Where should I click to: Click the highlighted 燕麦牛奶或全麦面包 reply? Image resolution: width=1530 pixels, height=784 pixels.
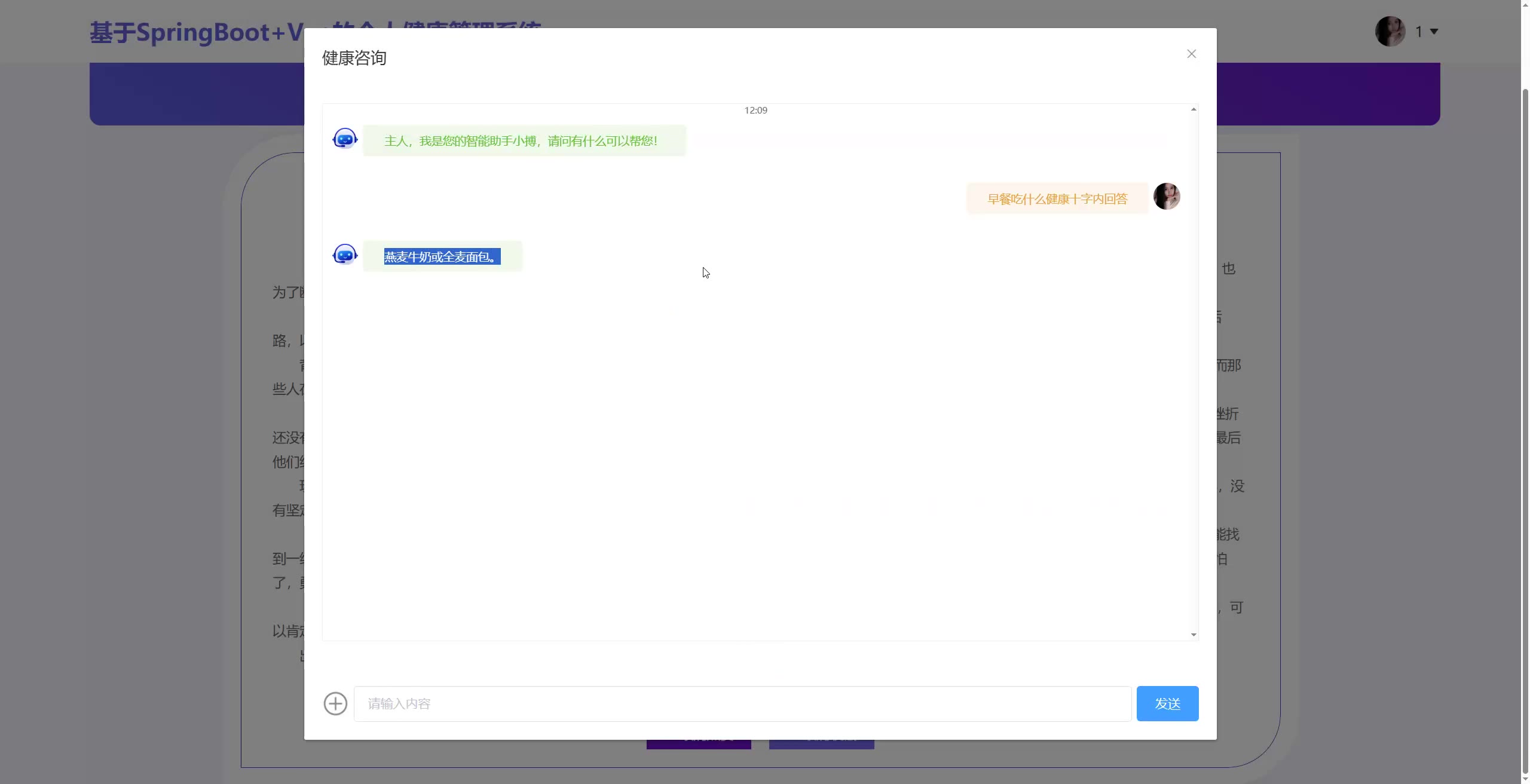click(x=442, y=257)
